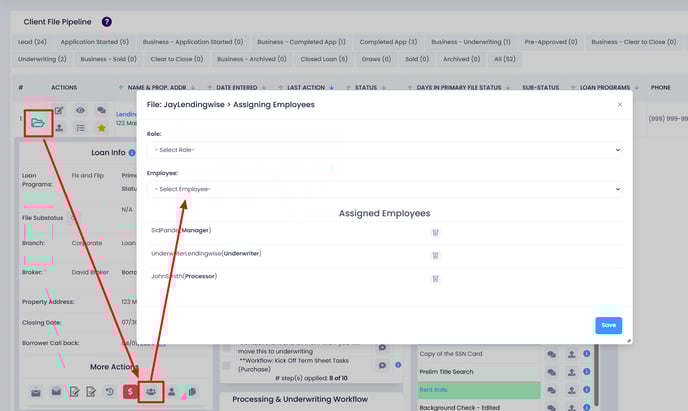Switch to the Closed Loan (6) tab
688x411 pixels.
coord(324,59)
